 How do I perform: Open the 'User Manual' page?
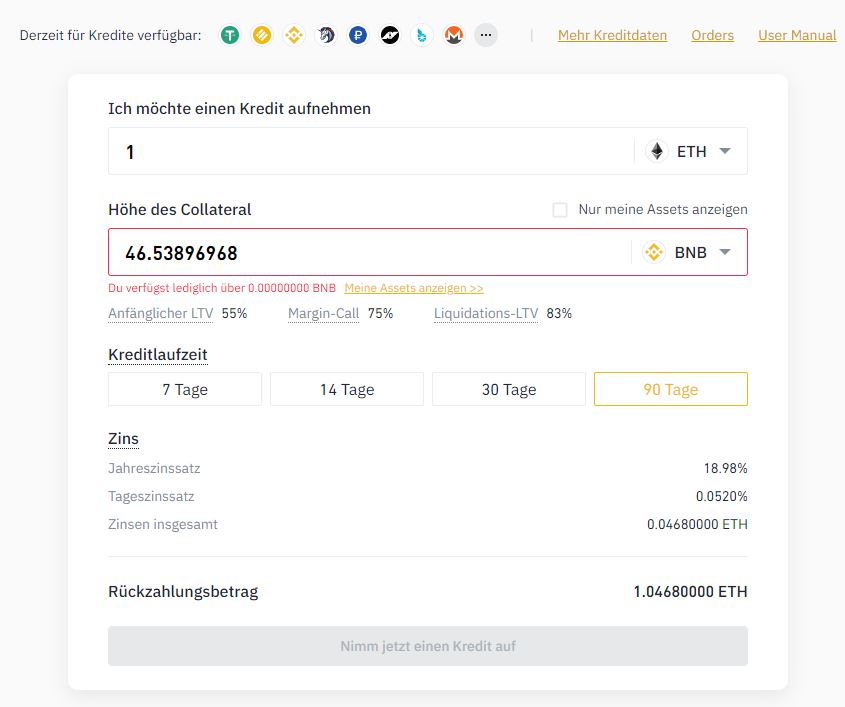click(x=797, y=35)
